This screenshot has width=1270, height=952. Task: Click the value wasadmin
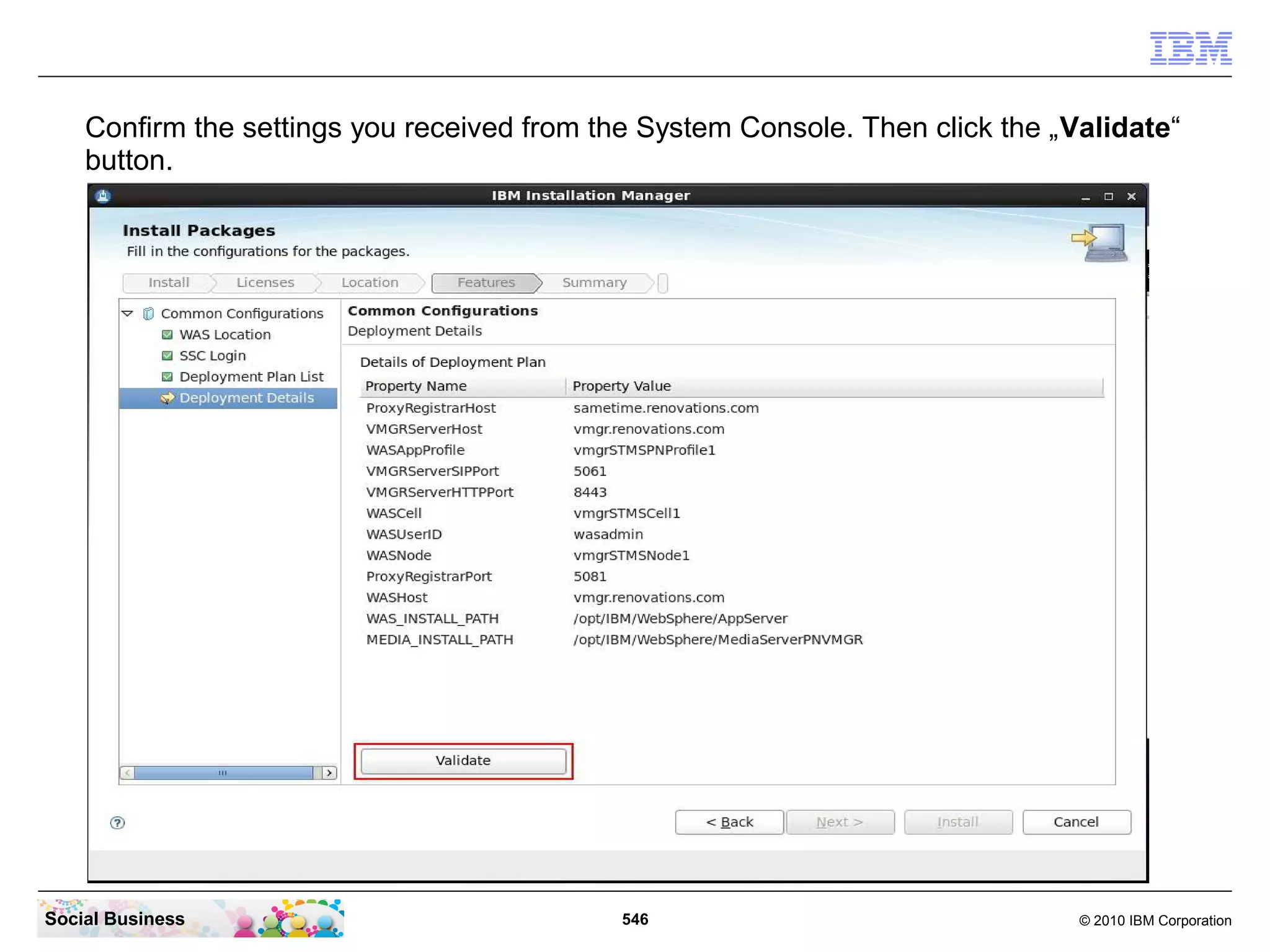[x=608, y=535]
